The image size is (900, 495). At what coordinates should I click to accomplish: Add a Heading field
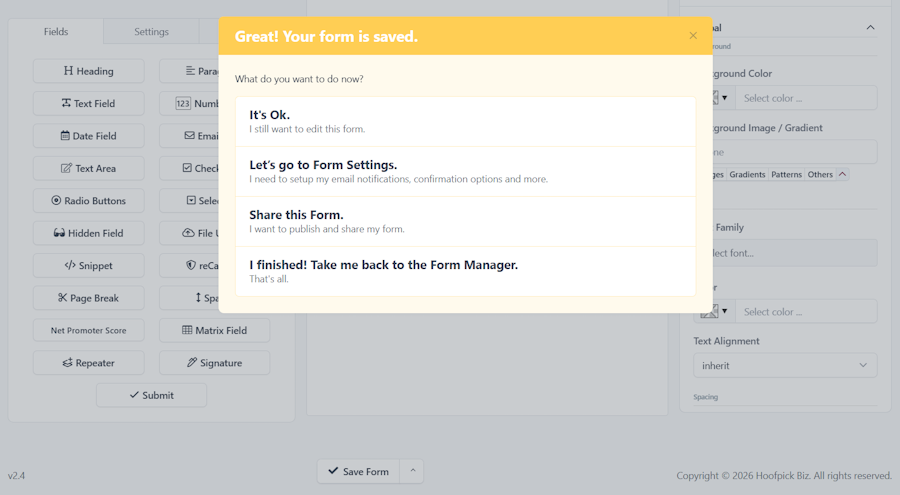tap(88, 71)
